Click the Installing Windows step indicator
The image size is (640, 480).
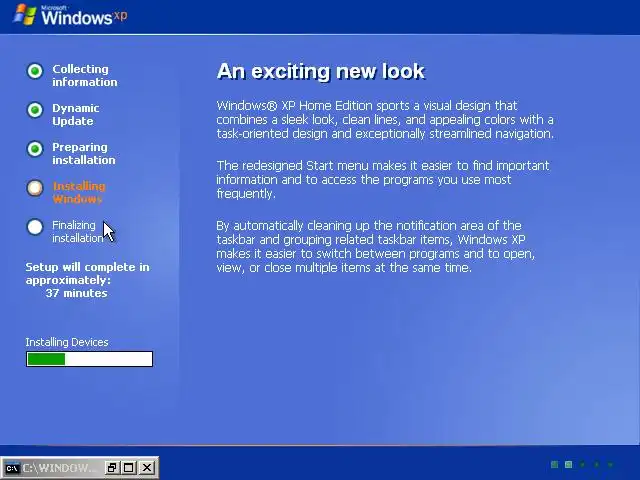[x=35, y=188]
